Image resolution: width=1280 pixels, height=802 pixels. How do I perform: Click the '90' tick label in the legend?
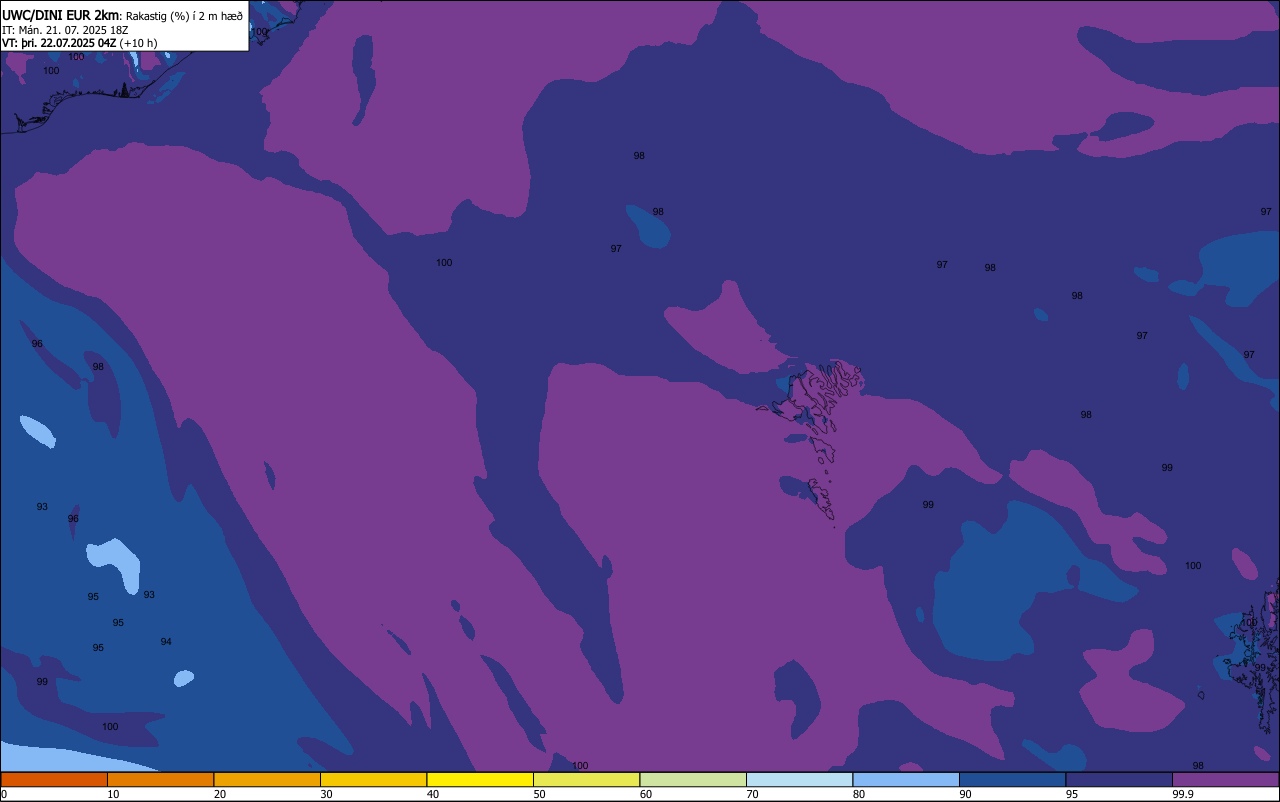point(965,794)
